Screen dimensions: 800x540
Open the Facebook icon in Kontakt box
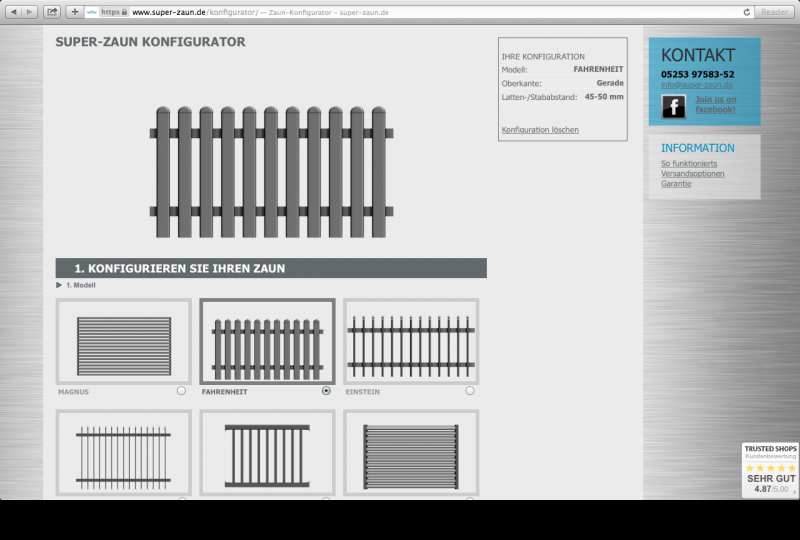click(673, 107)
